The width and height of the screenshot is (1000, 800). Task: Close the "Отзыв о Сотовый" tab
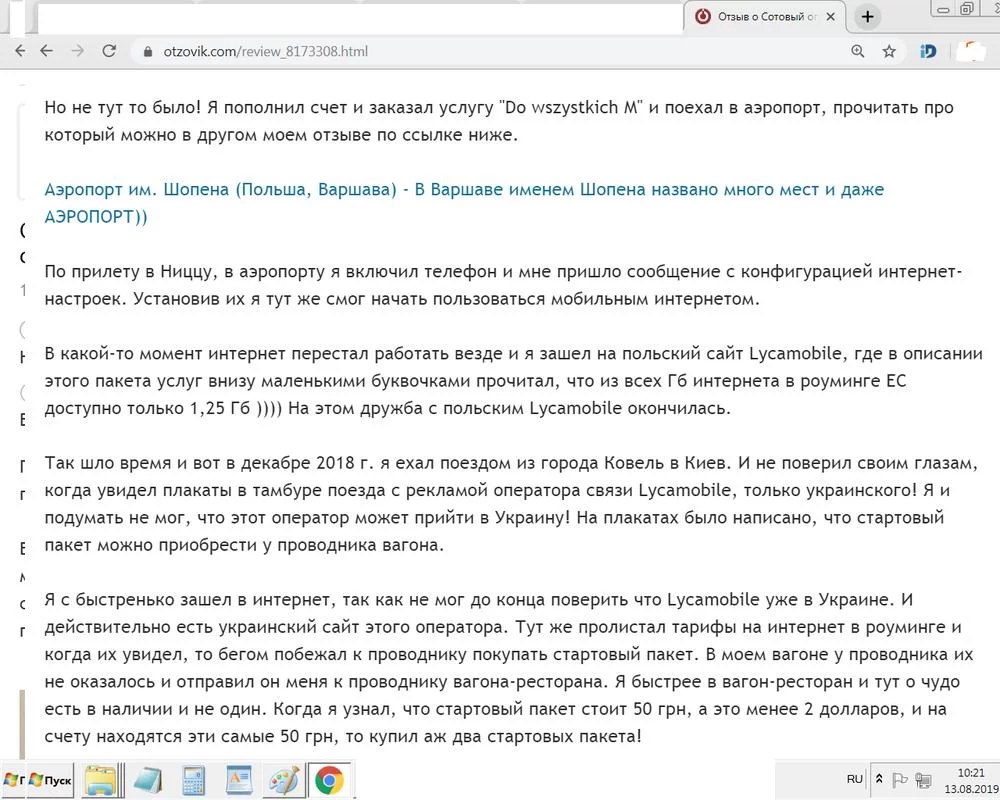pyautogui.click(x=830, y=17)
